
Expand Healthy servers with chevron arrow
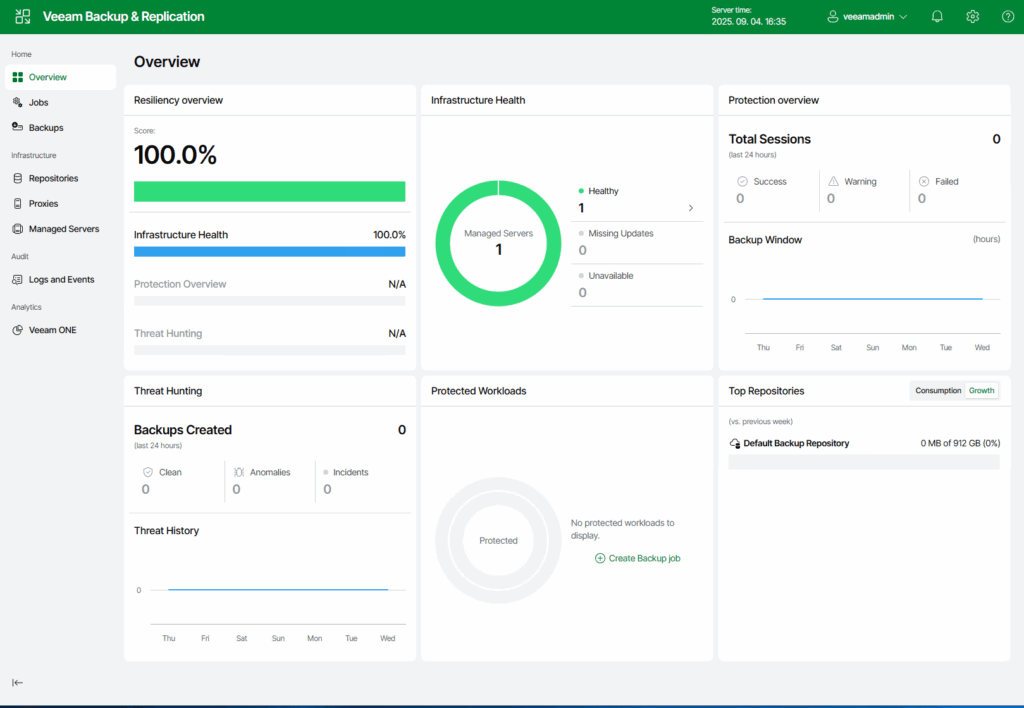690,208
